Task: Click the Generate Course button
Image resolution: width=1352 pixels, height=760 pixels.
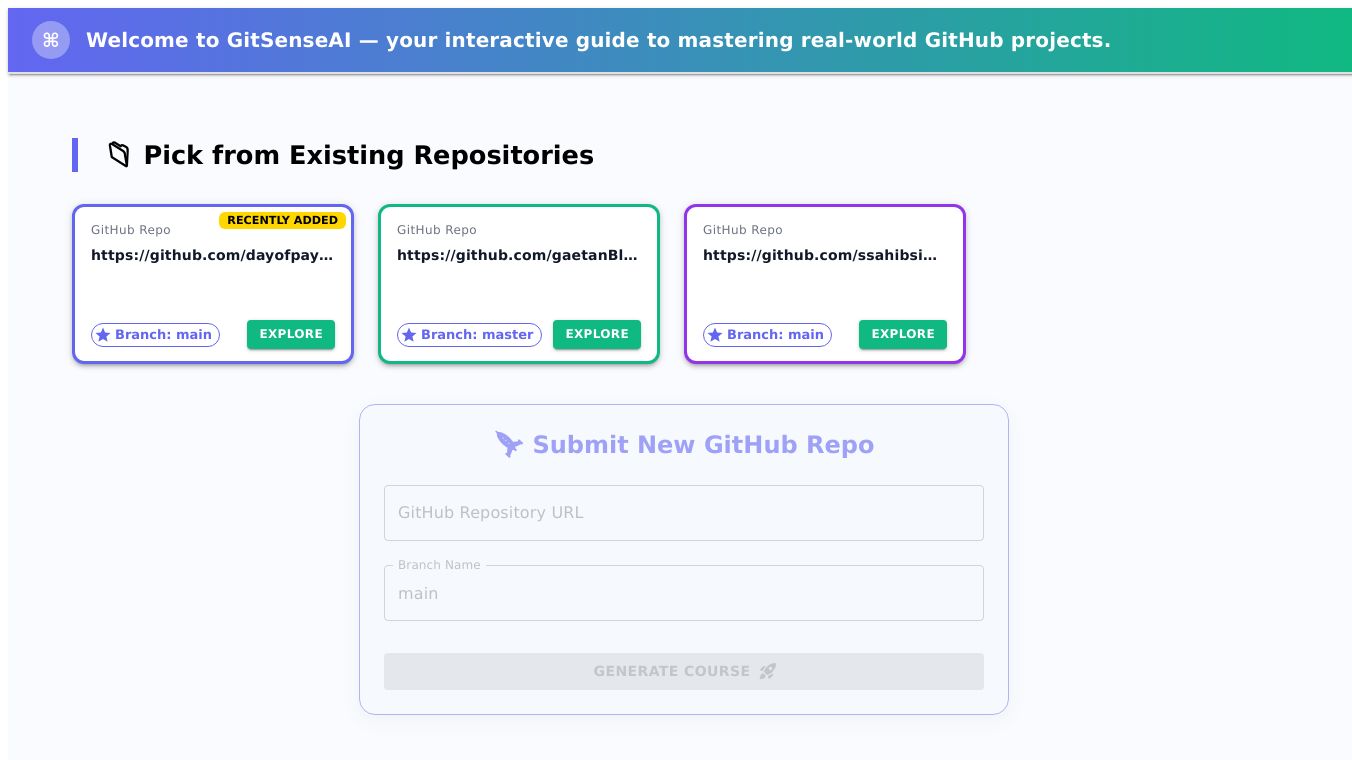Action: (684, 671)
